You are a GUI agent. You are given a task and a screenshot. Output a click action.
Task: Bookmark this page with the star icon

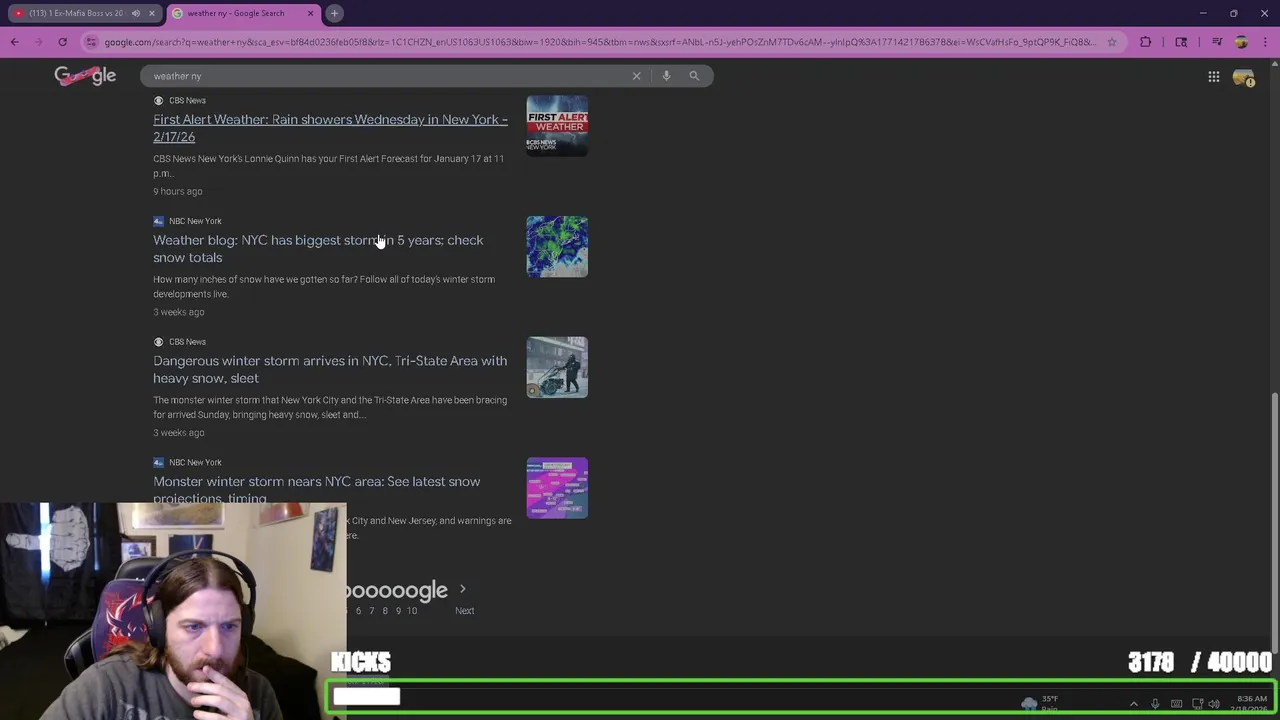(x=1111, y=42)
